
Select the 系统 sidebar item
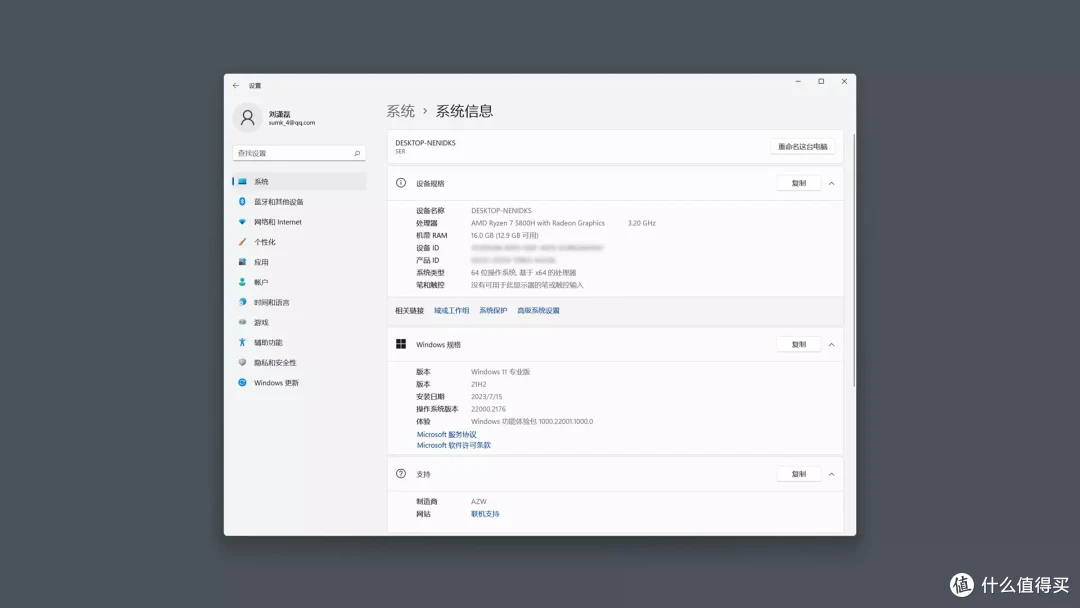[x=299, y=182]
